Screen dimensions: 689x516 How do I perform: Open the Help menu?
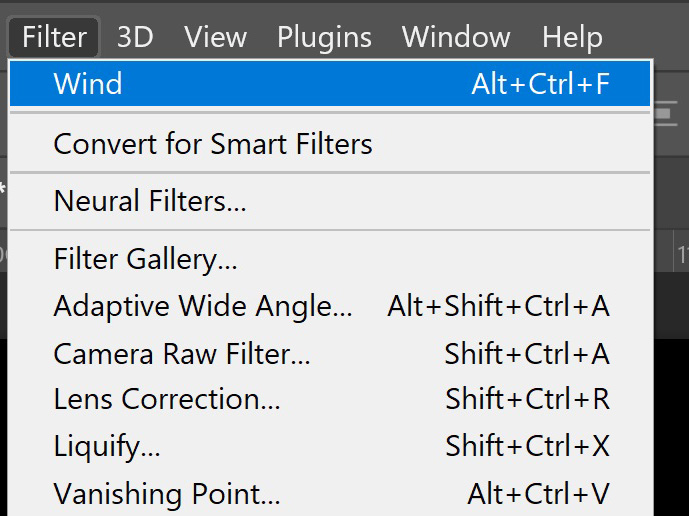click(572, 37)
